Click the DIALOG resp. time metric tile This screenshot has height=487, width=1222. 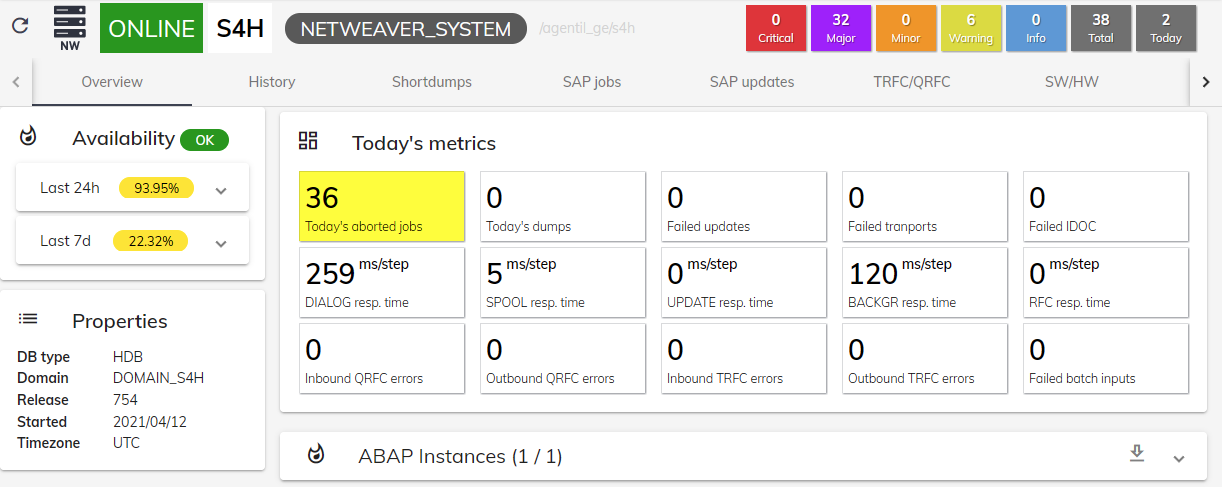point(382,283)
